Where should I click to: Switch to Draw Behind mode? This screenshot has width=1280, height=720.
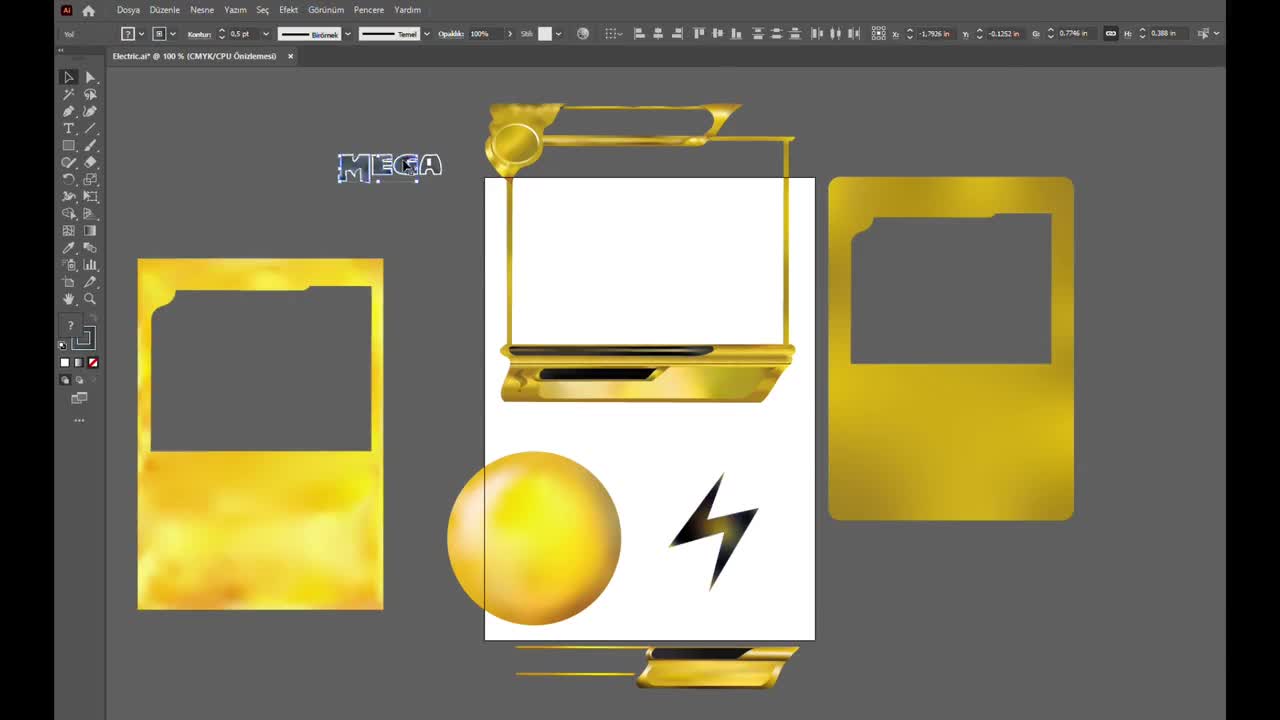coord(79,380)
